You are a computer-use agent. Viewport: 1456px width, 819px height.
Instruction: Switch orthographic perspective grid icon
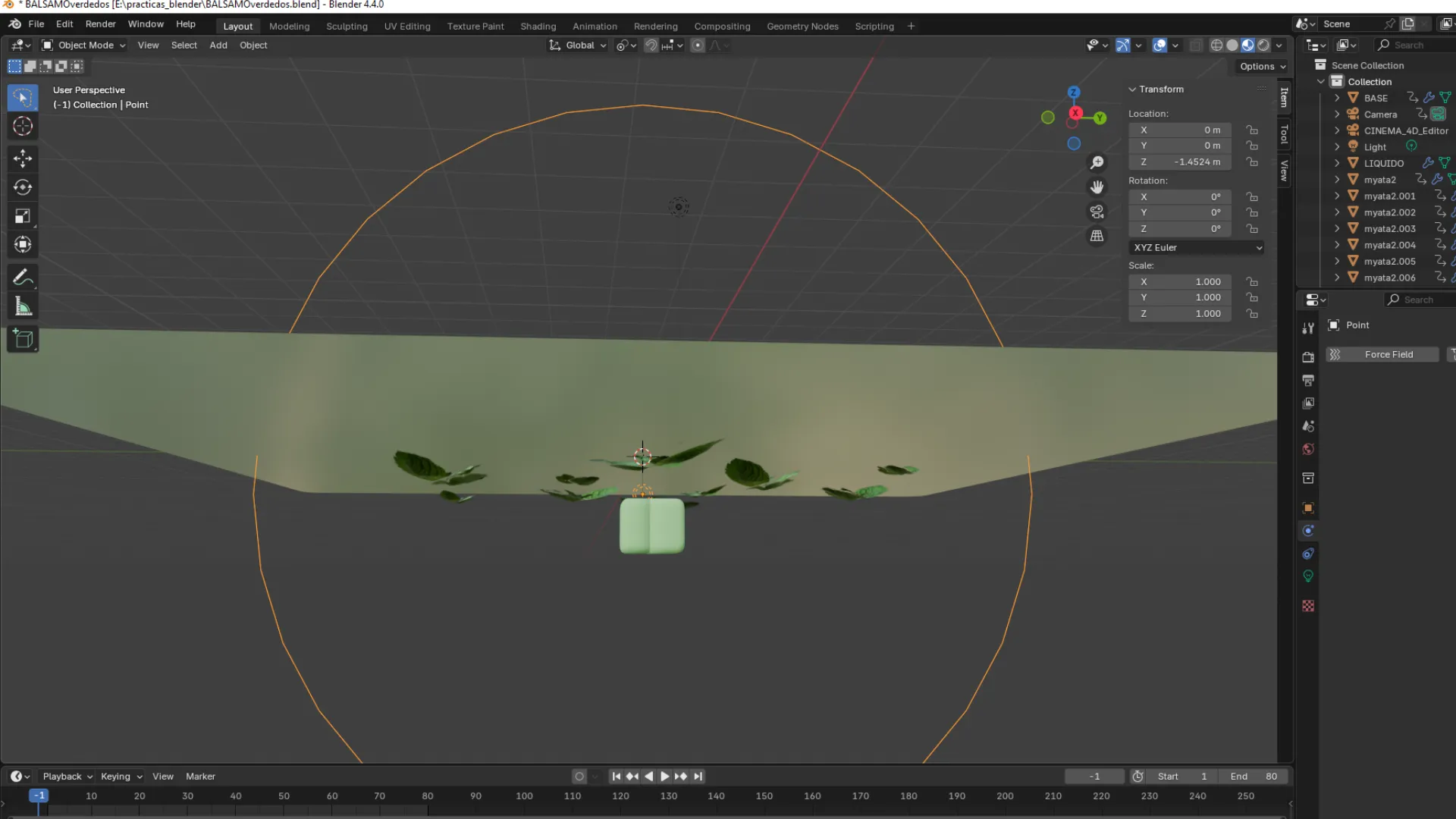click(1097, 236)
